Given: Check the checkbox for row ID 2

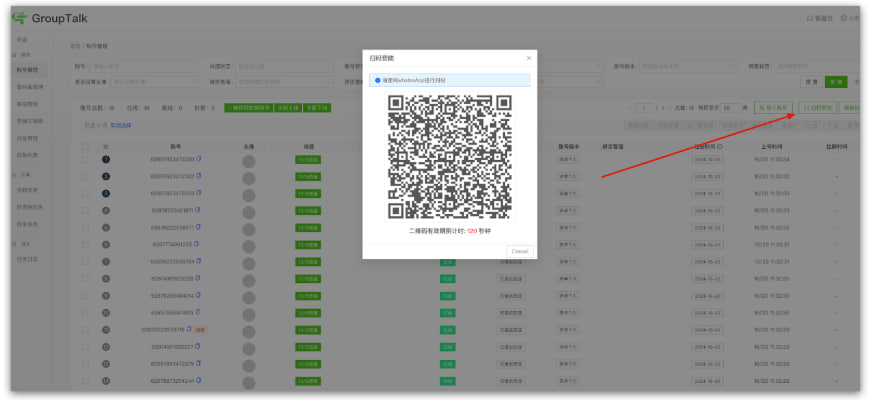Looking at the screenshot, I should tap(85, 176).
